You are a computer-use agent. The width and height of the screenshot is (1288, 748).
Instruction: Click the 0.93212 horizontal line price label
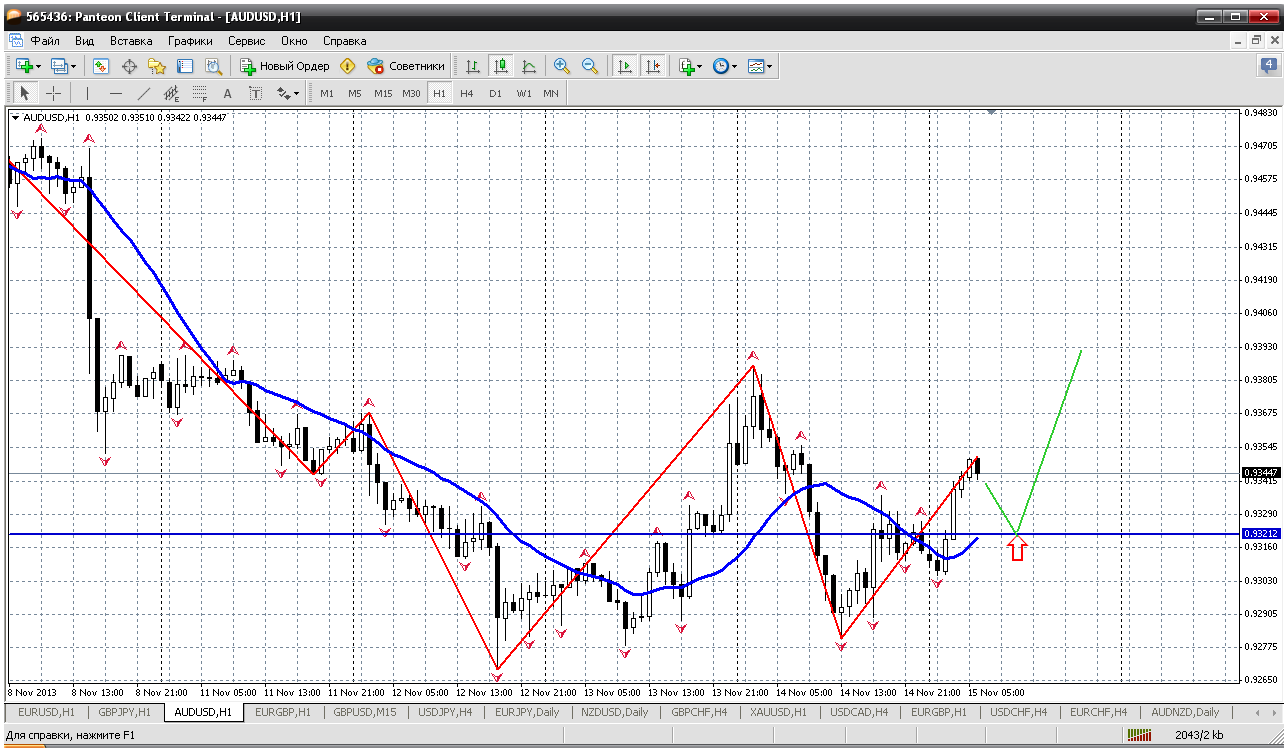(x=1260, y=534)
